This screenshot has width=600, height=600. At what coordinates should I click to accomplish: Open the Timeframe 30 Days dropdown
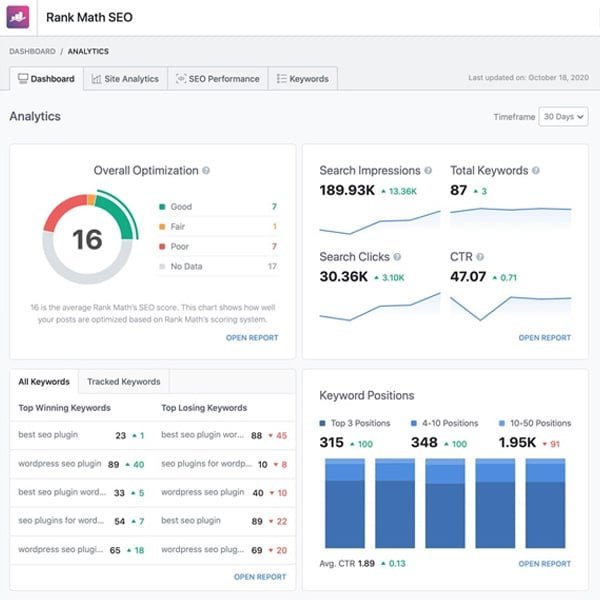pyautogui.click(x=562, y=117)
